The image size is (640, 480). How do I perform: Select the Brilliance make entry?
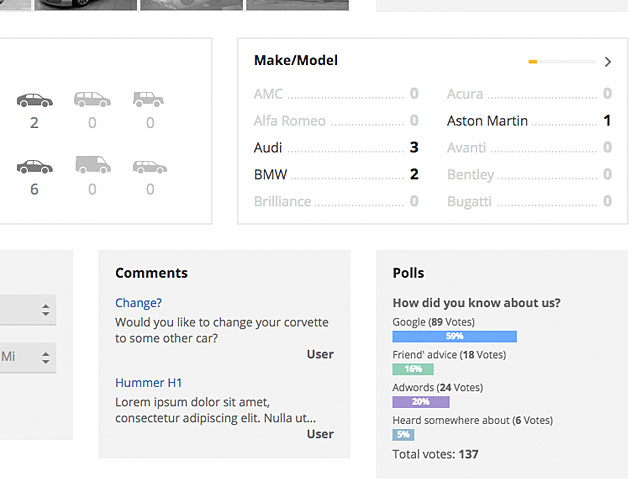[336, 201]
